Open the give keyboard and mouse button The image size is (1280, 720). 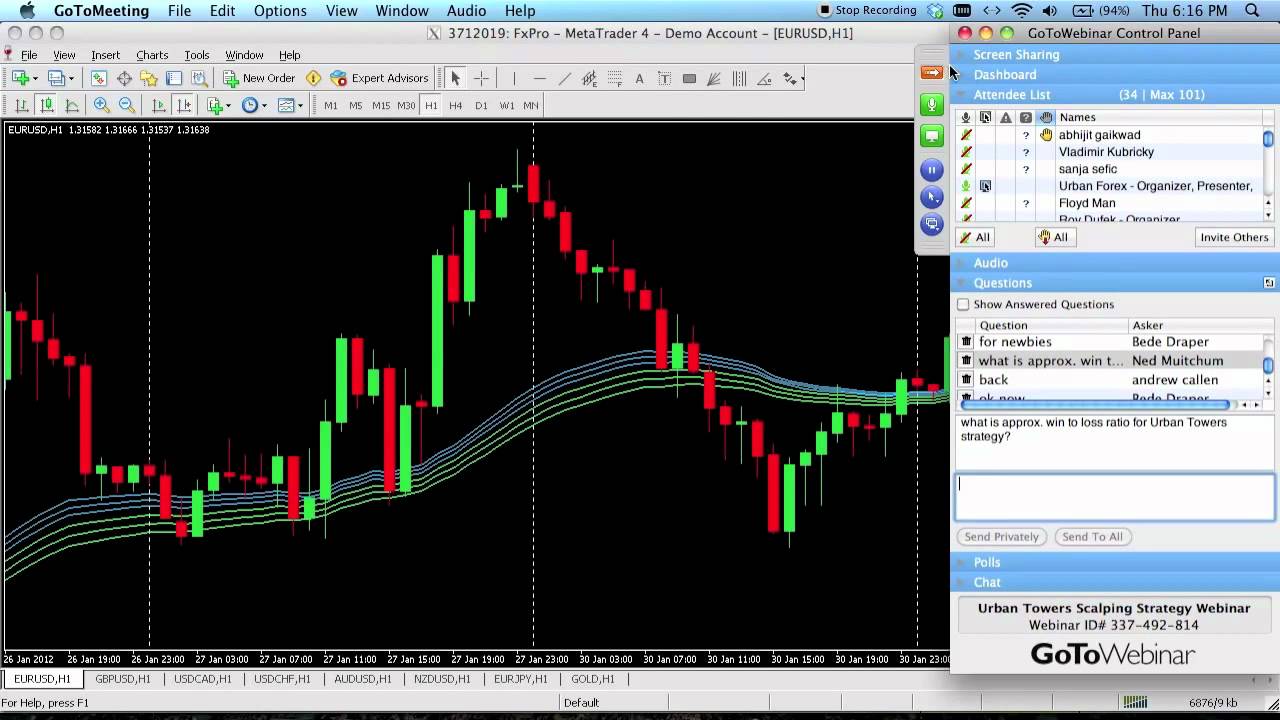pyautogui.click(x=932, y=197)
